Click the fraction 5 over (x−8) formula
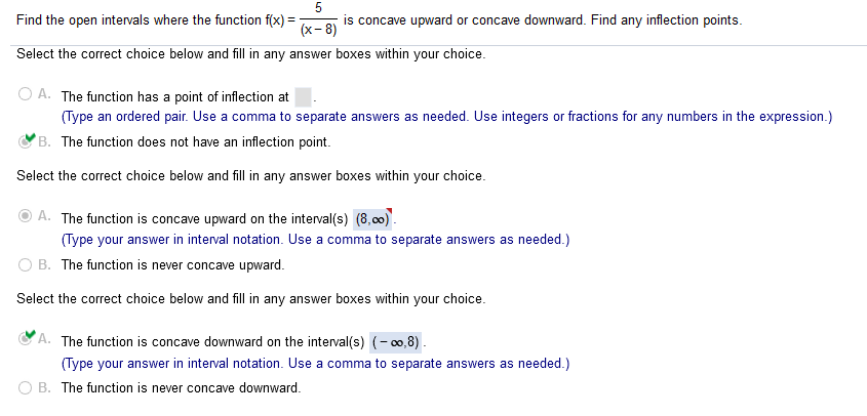Image resolution: width=867 pixels, height=416 pixels. 318,20
